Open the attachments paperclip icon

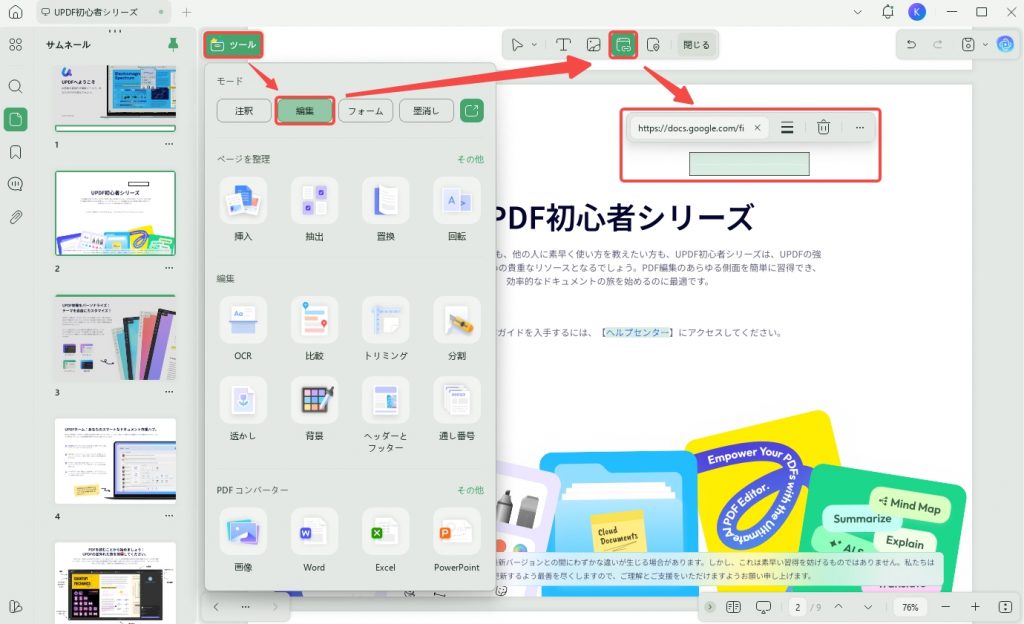click(16, 217)
